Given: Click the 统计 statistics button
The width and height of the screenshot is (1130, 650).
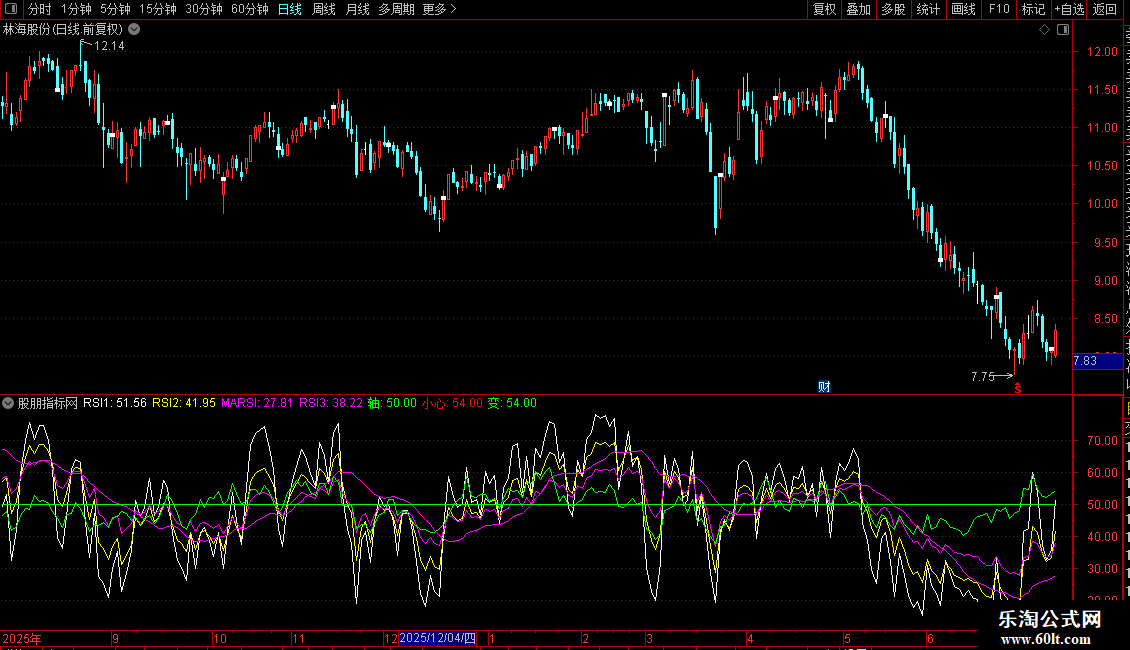Looking at the screenshot, I should tap(928, 9).
